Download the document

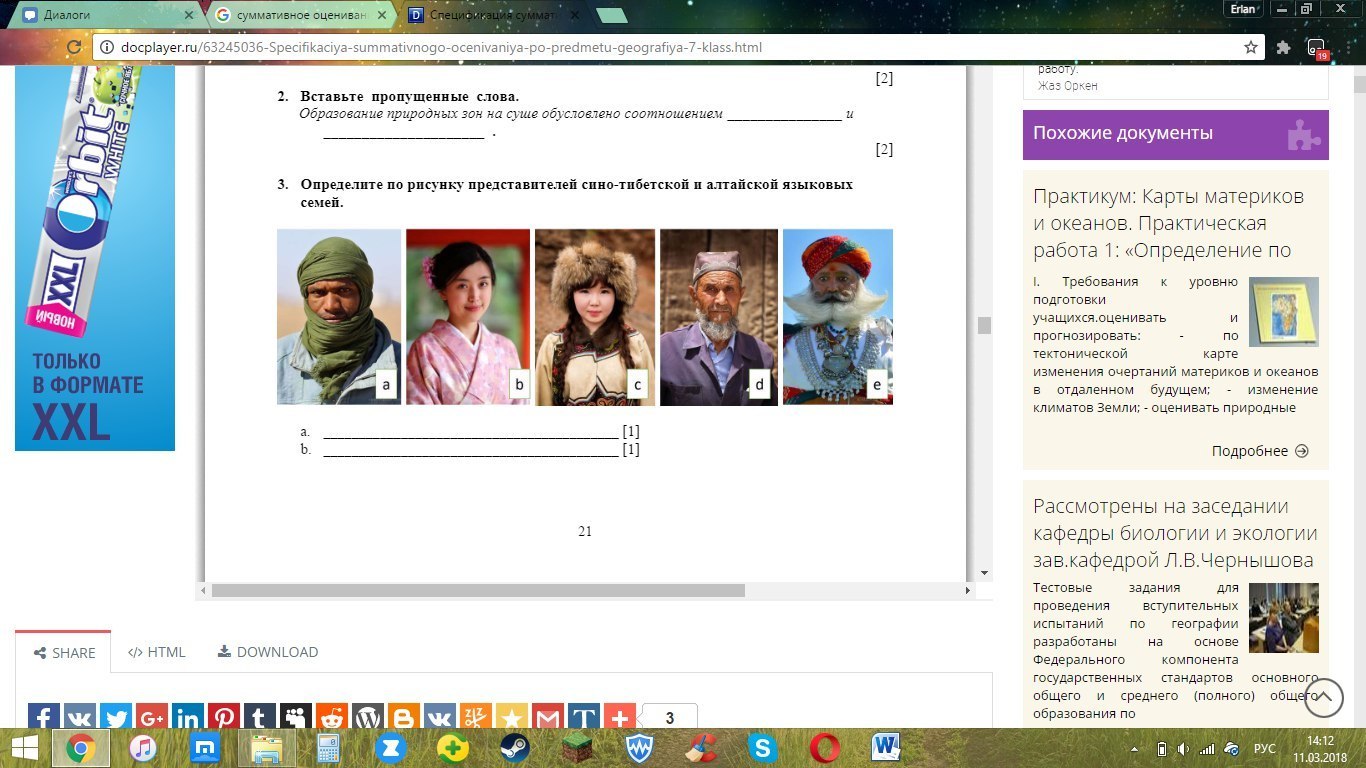point(267,652)
